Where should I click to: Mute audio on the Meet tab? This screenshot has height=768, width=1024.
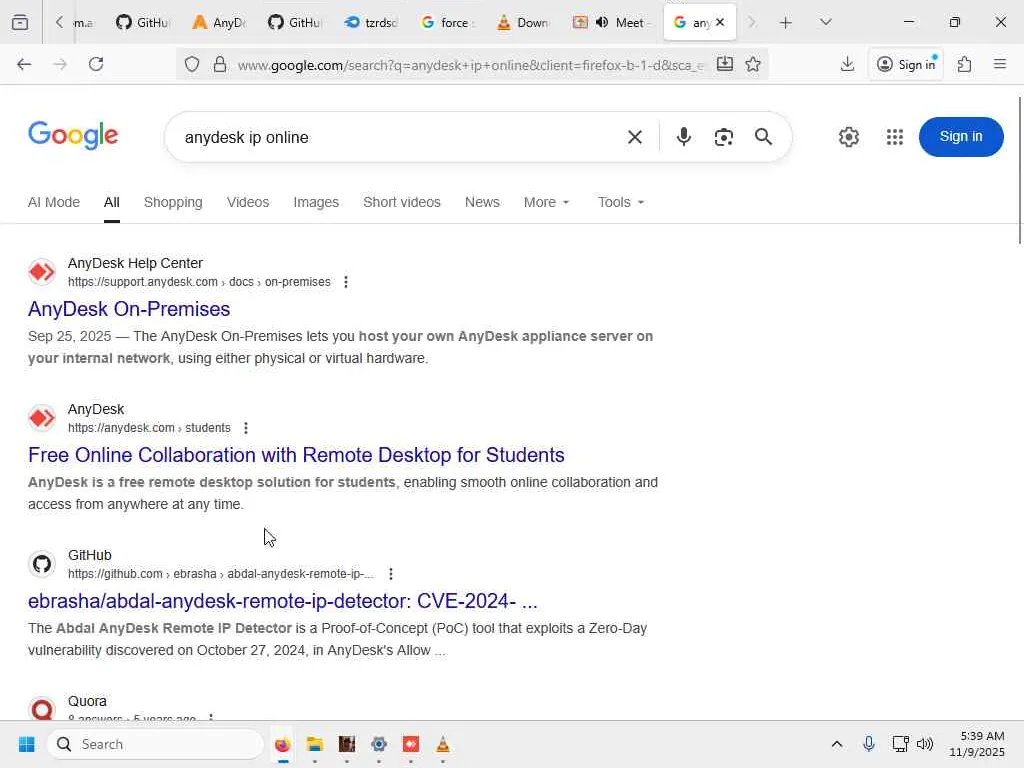(602, 22)
